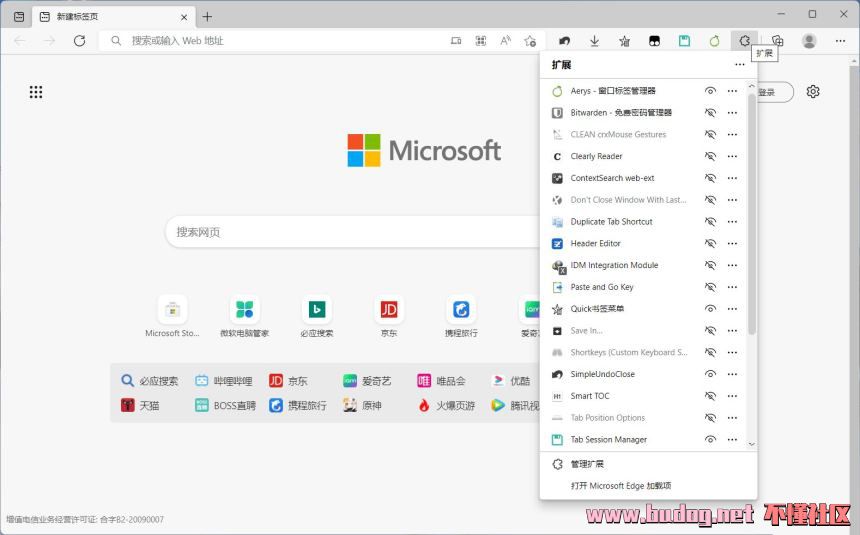This screenshot has height=535, width=860.
Task: Open the Quick bookmarks star toolbar icon
Action: [624, 41]
